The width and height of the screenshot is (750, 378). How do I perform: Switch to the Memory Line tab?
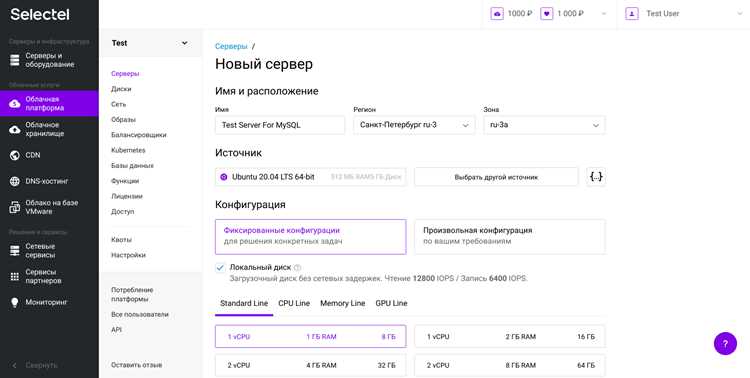pyautogui.click(x=342, y=303)
